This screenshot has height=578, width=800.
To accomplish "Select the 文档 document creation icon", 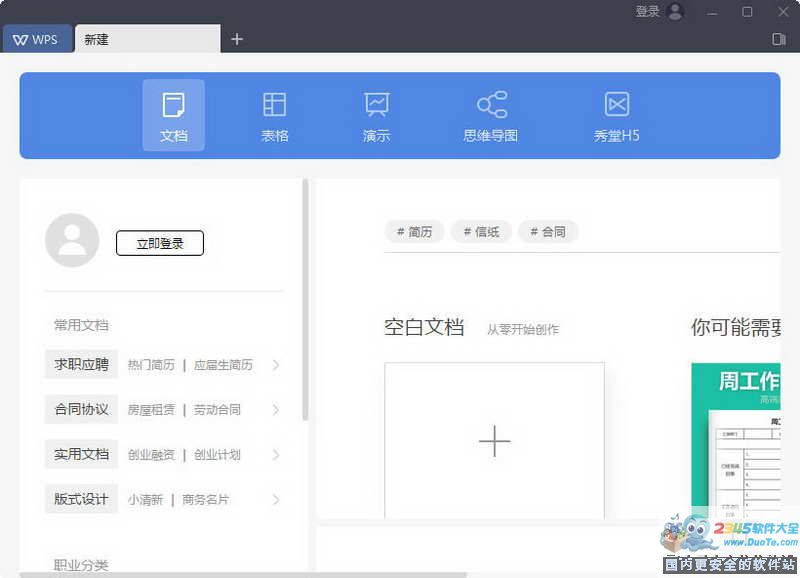I will point(173,114).
